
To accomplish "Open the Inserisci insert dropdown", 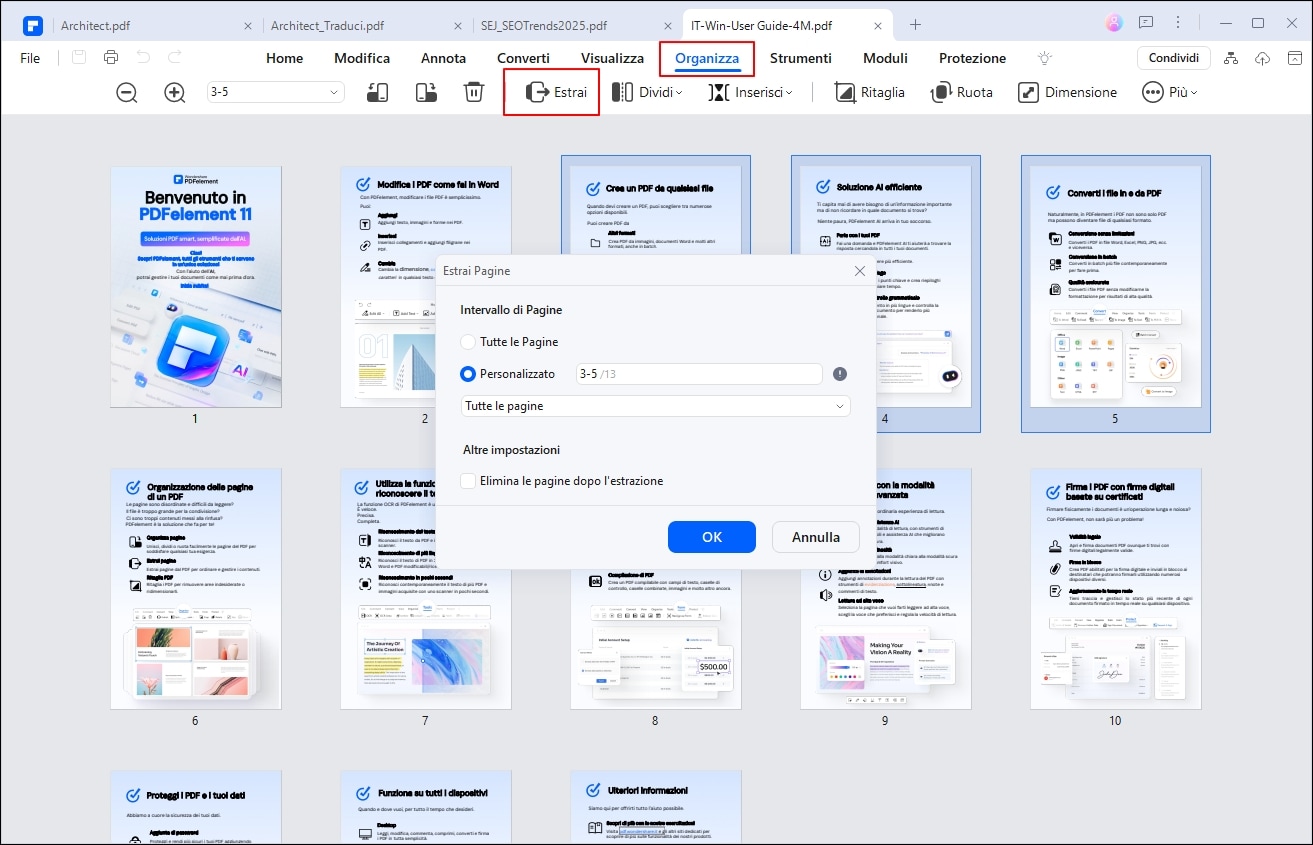I will click(x=751, y=92).
